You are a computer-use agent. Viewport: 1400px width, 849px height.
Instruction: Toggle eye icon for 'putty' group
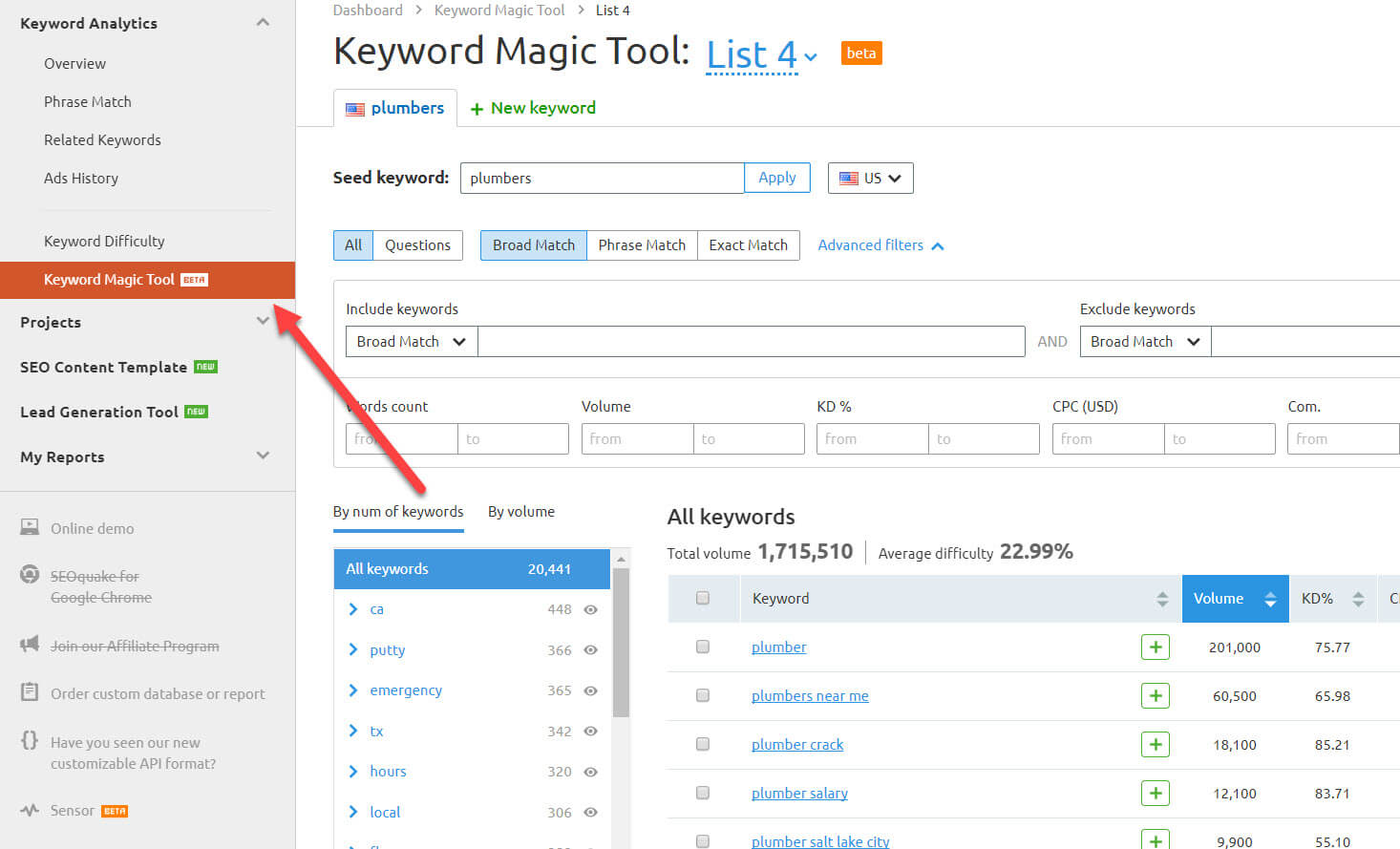pos(590,649)
